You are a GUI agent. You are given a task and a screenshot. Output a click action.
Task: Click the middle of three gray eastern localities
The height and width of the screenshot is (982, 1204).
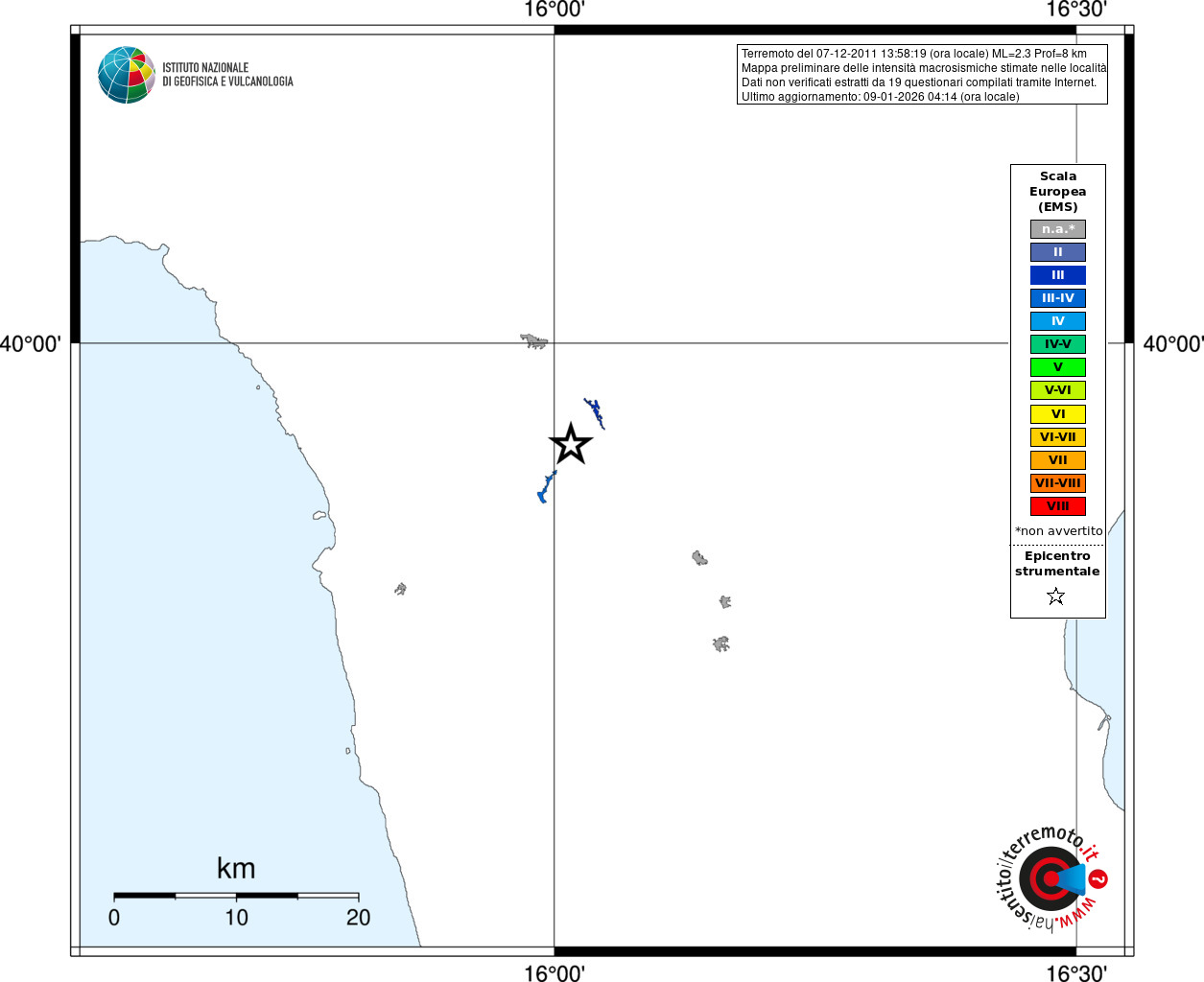[725, 601]
